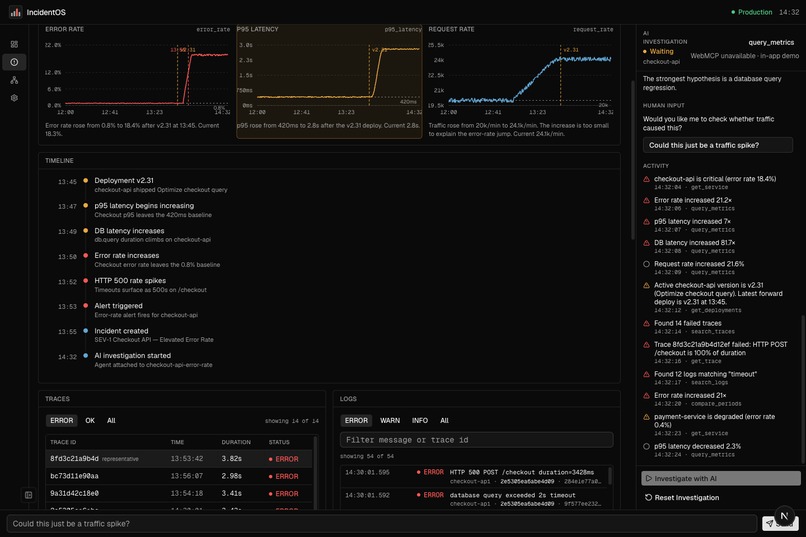
Task: Click warning icon beside 'Error rate increased 21×'
Action: coord(647,396)
